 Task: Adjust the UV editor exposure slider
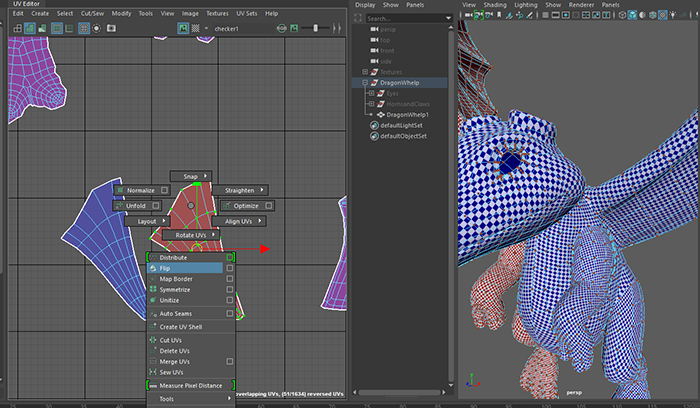[315, 28]
